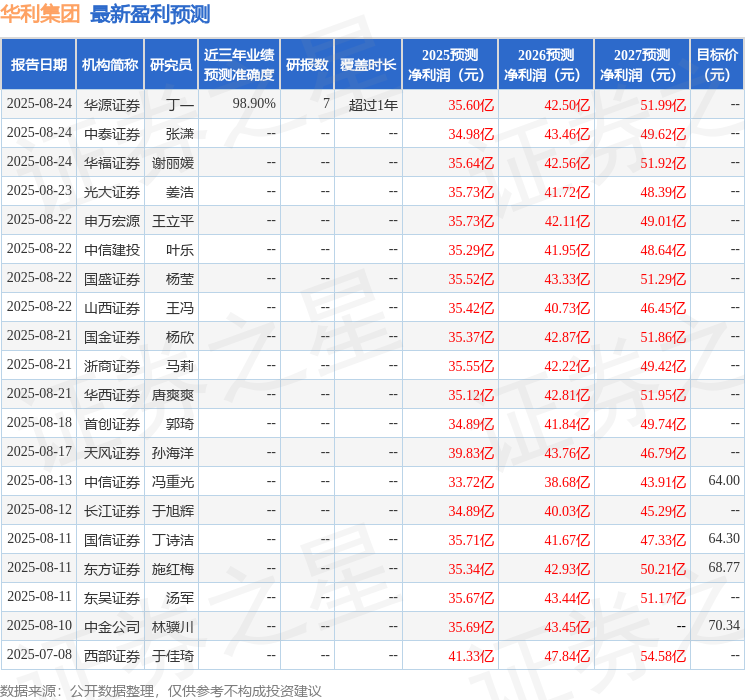This screenshot has width=745, height=700.
Task: Click the 天风证券 cell
Action: 112,453
